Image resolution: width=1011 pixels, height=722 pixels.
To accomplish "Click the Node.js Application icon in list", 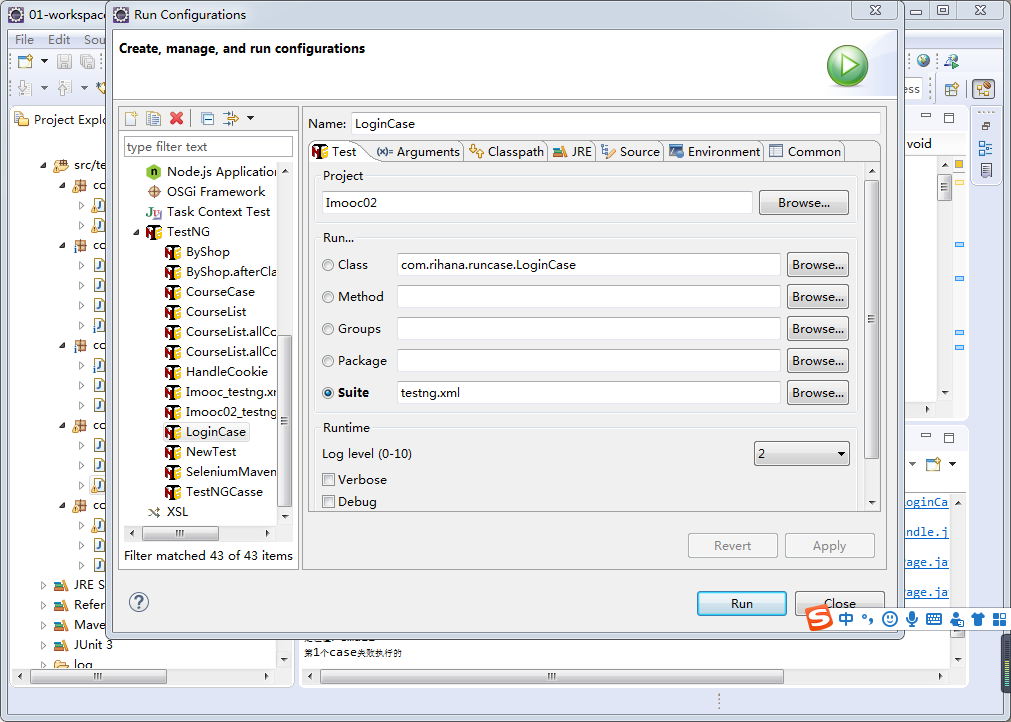I will tap(153, 172).
